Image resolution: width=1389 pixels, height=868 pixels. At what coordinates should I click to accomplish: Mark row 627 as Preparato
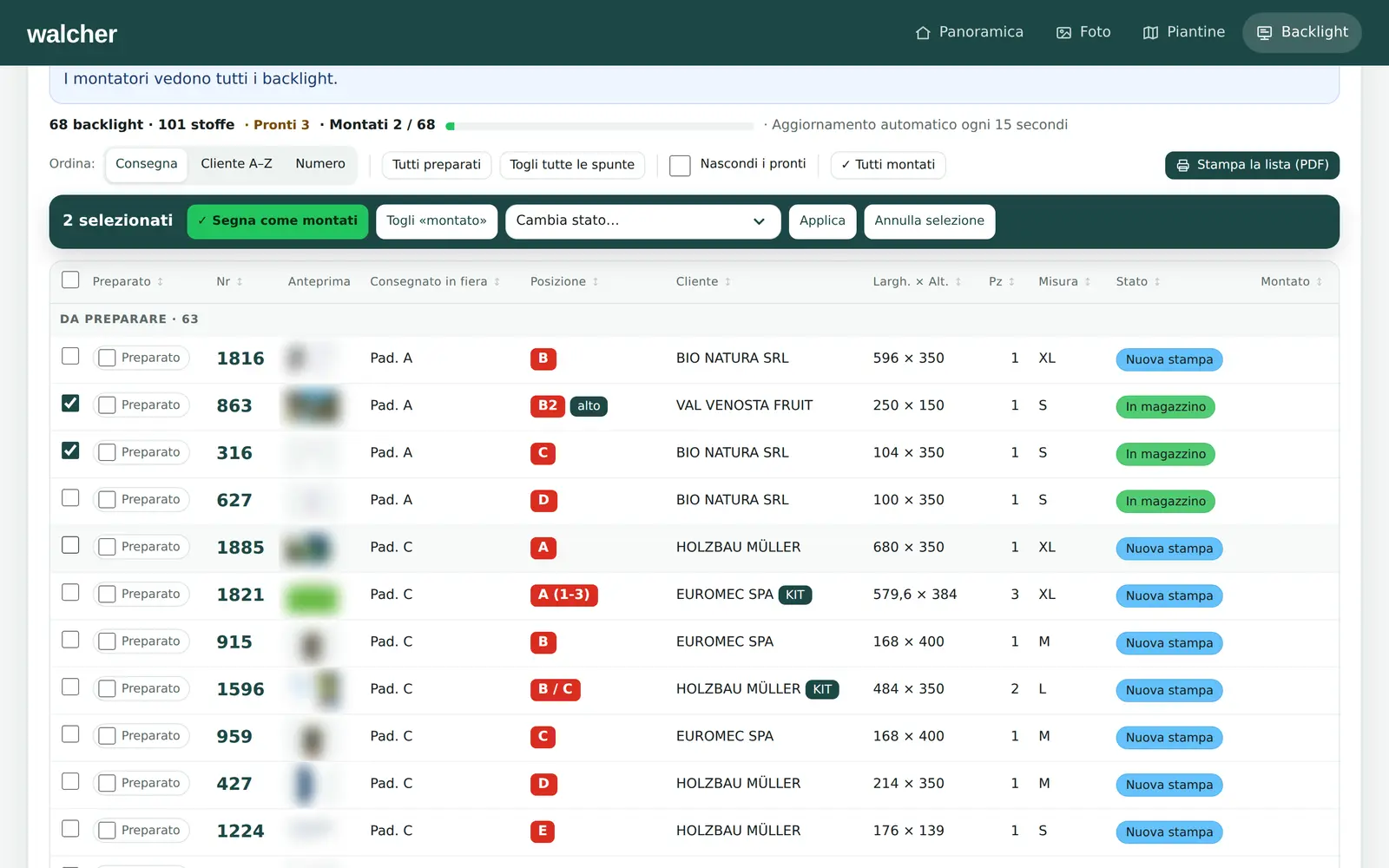(x=107, y=500)
